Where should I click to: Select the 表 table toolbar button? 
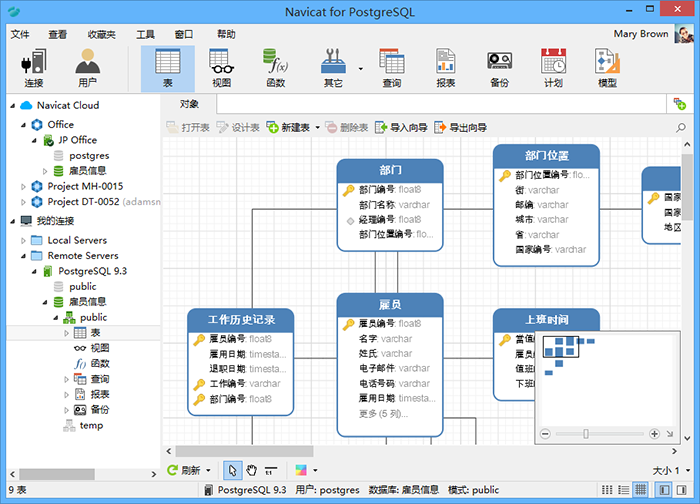pos(168,68)
